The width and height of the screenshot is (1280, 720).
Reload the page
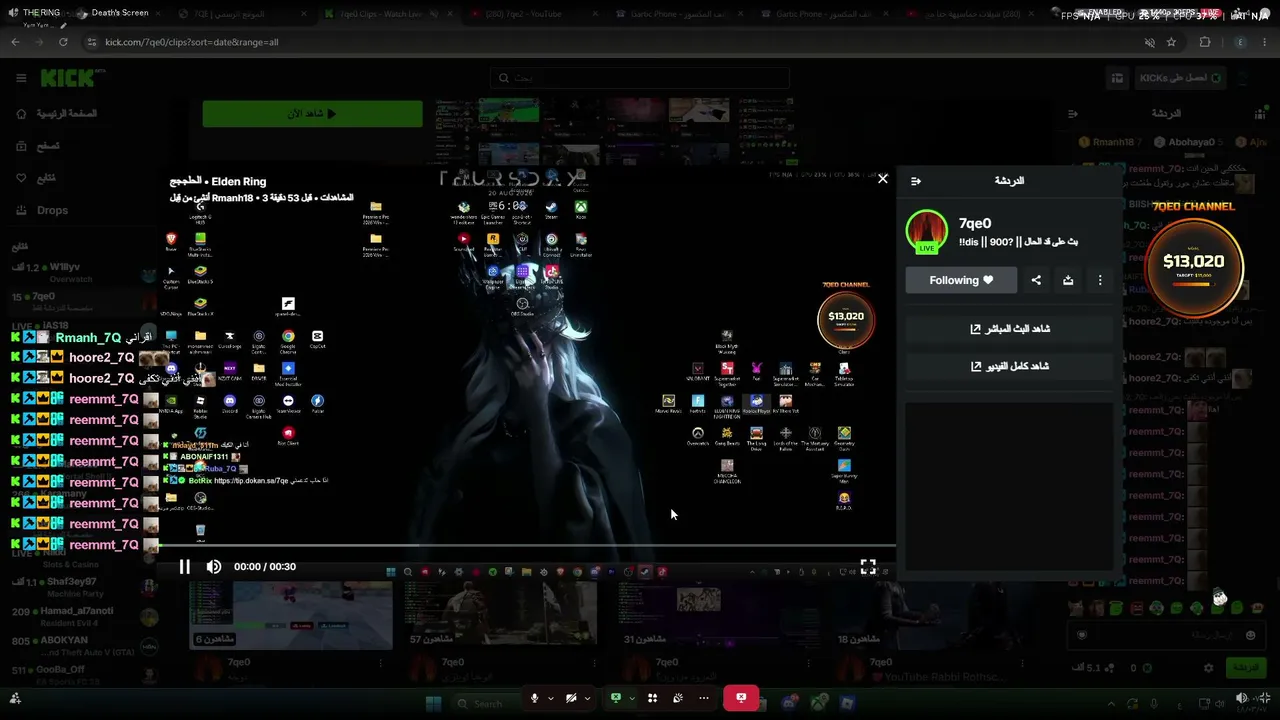(x=63, y=42)
